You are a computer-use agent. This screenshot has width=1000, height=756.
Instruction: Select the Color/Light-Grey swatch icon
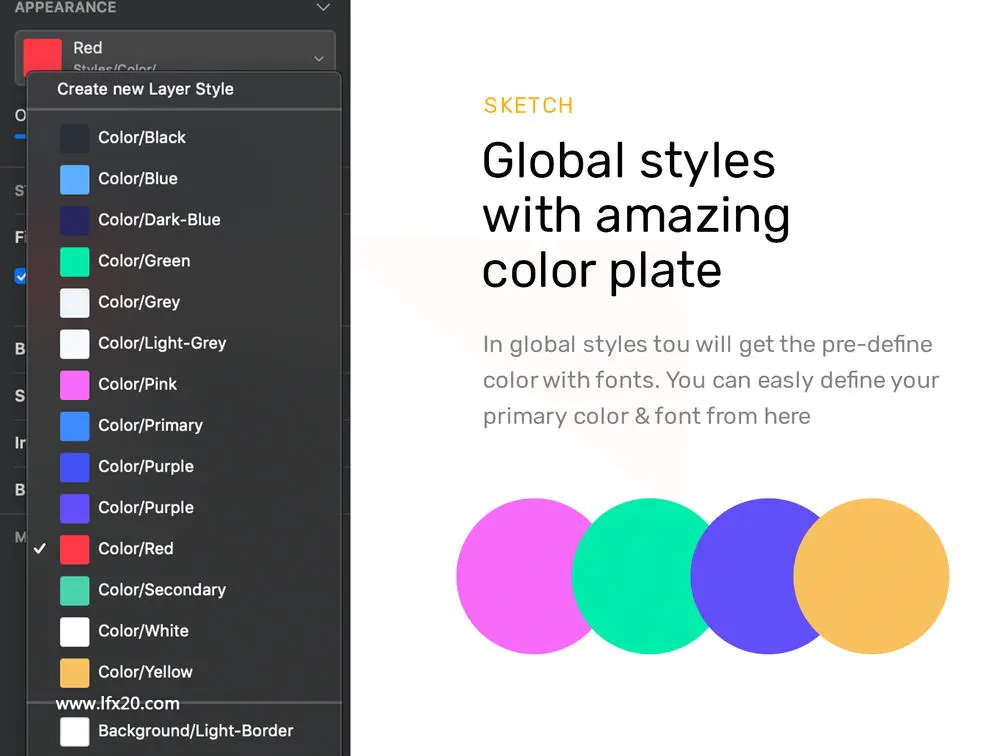point(75,344)
